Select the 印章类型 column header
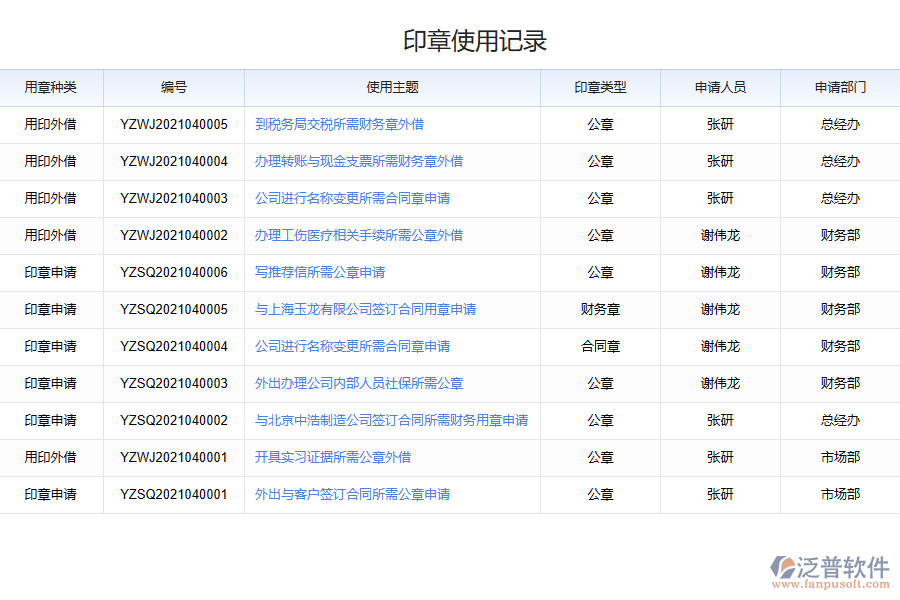900x600 pixels. [600, 87]
